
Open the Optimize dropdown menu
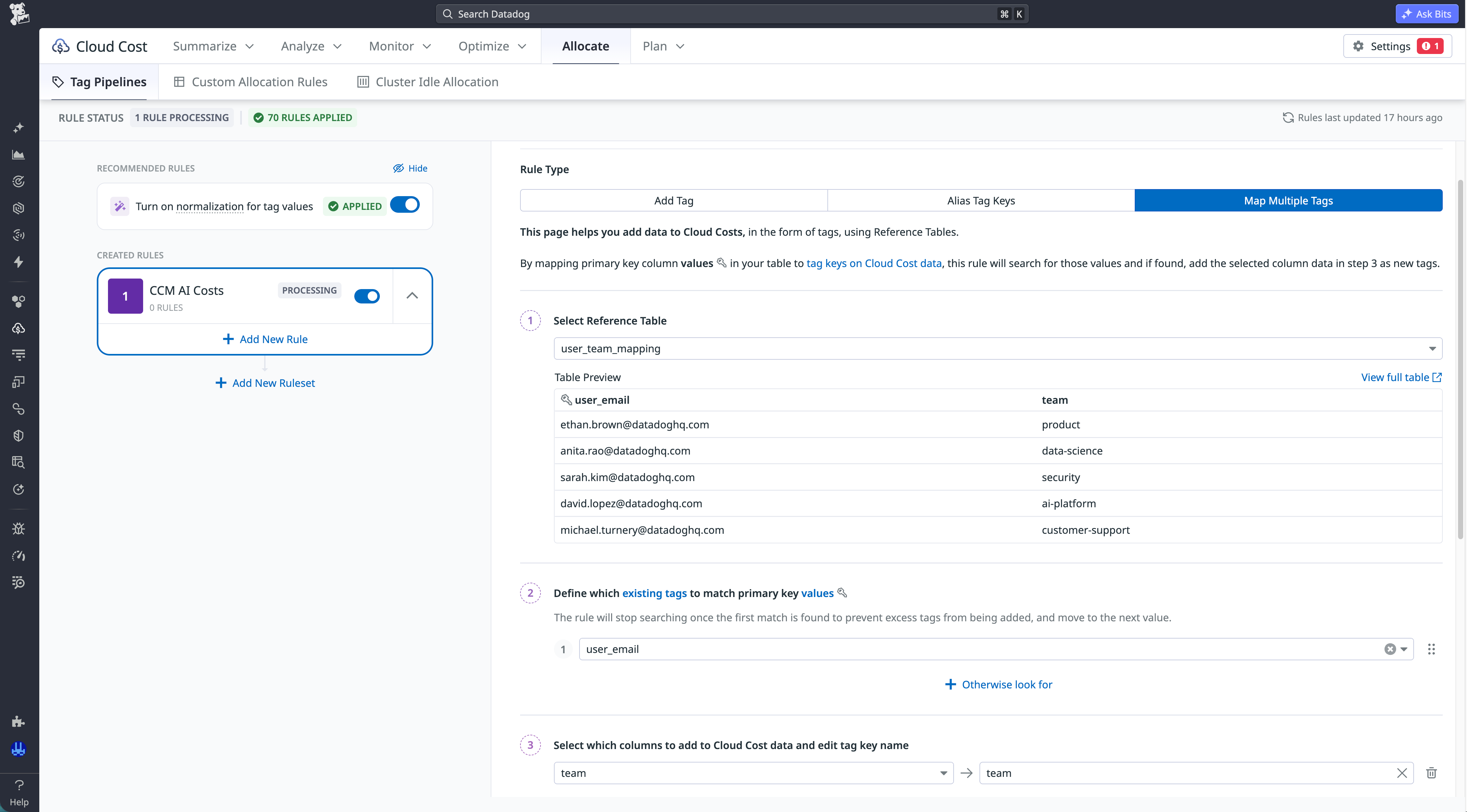(492, 46)
